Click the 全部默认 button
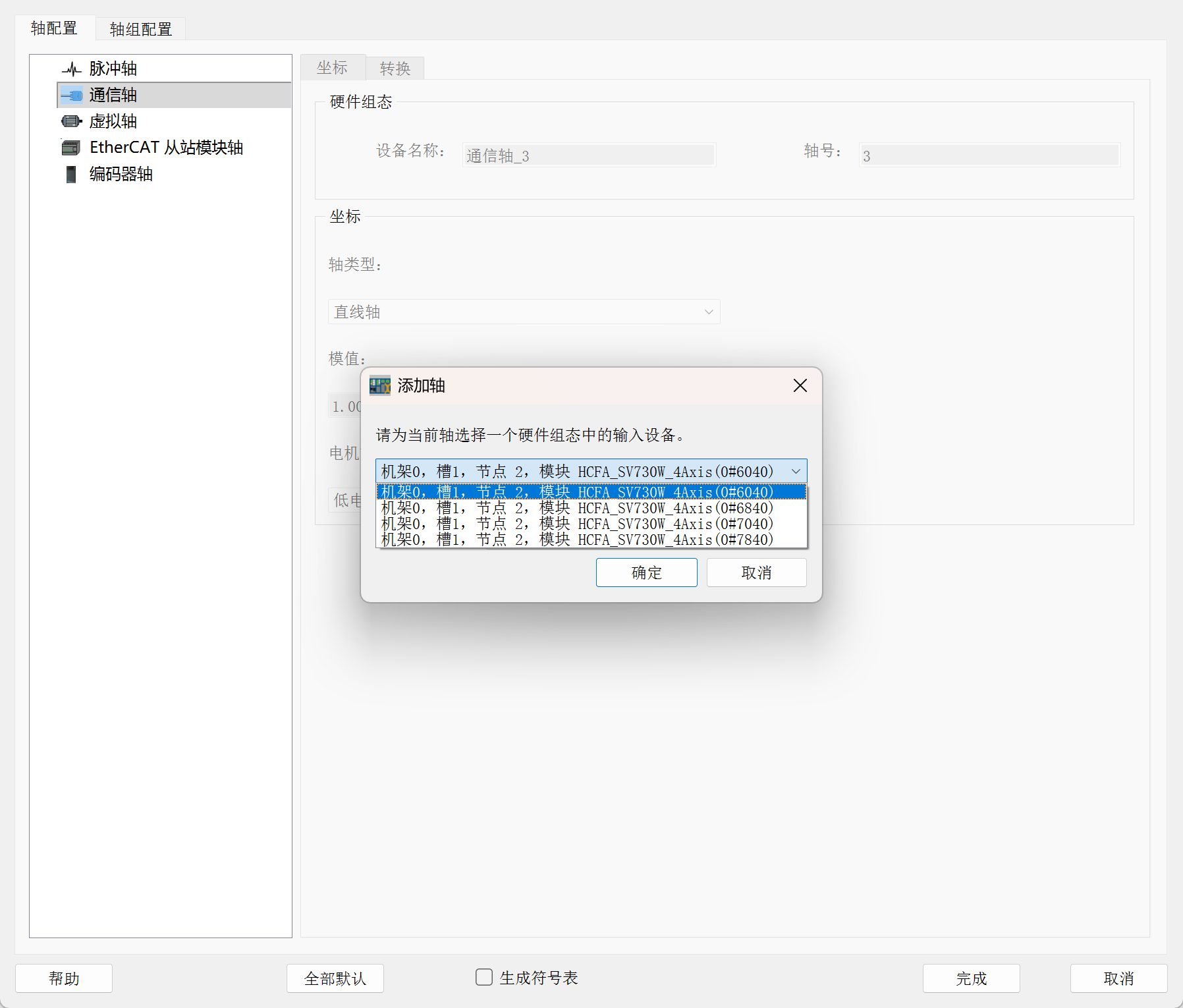 pos(335,978)
